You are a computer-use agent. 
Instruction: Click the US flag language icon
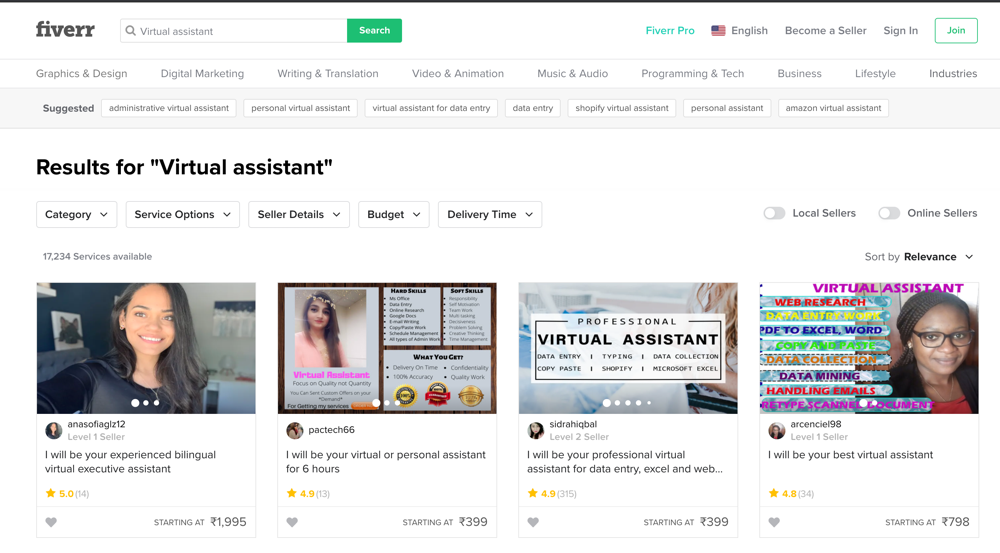[x=718, y=31]
